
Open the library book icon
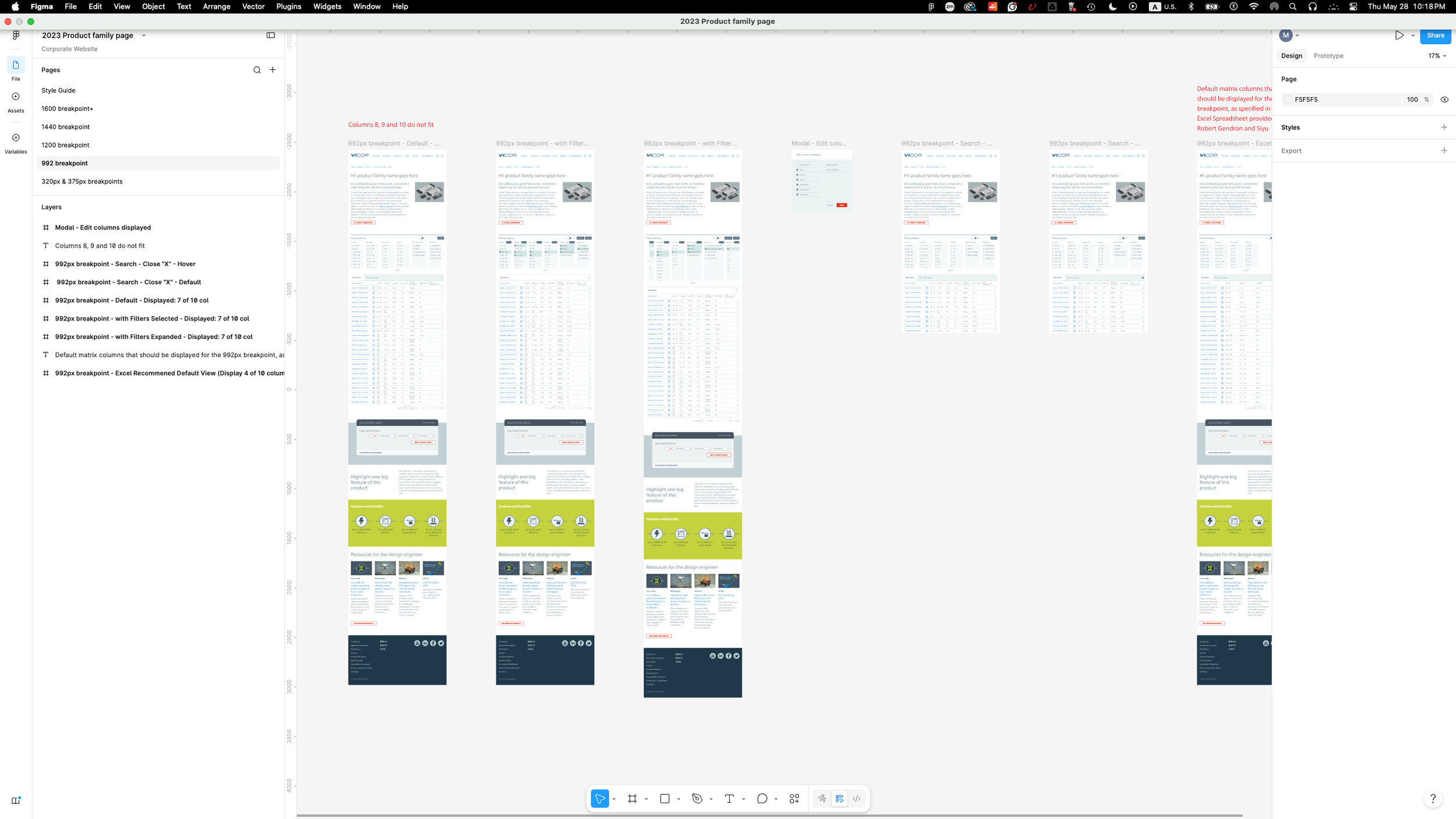tap(16, 800)
